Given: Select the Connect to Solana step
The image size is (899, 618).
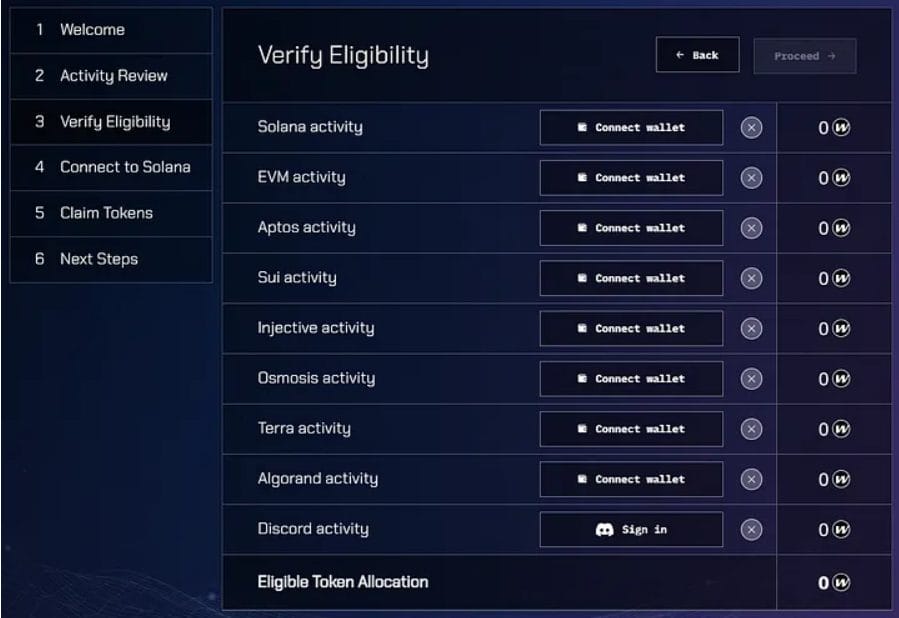Looking at the screenshot, I should pyautogui.click(x=112, y=167).
